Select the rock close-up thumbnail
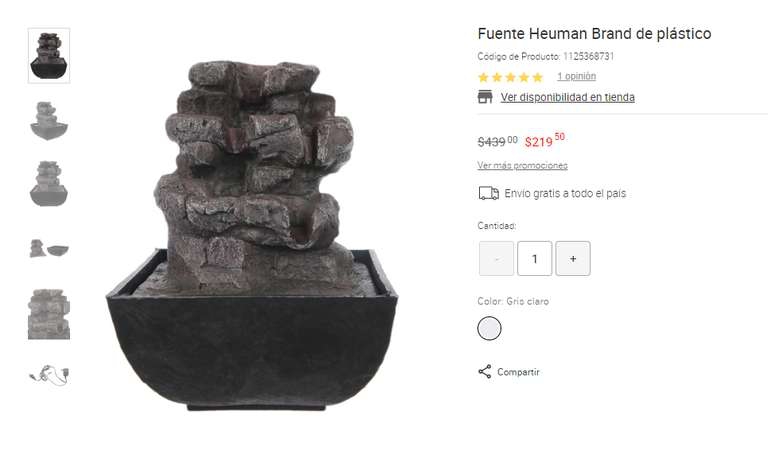The image size is (768, 462). (x=49, y=314)
